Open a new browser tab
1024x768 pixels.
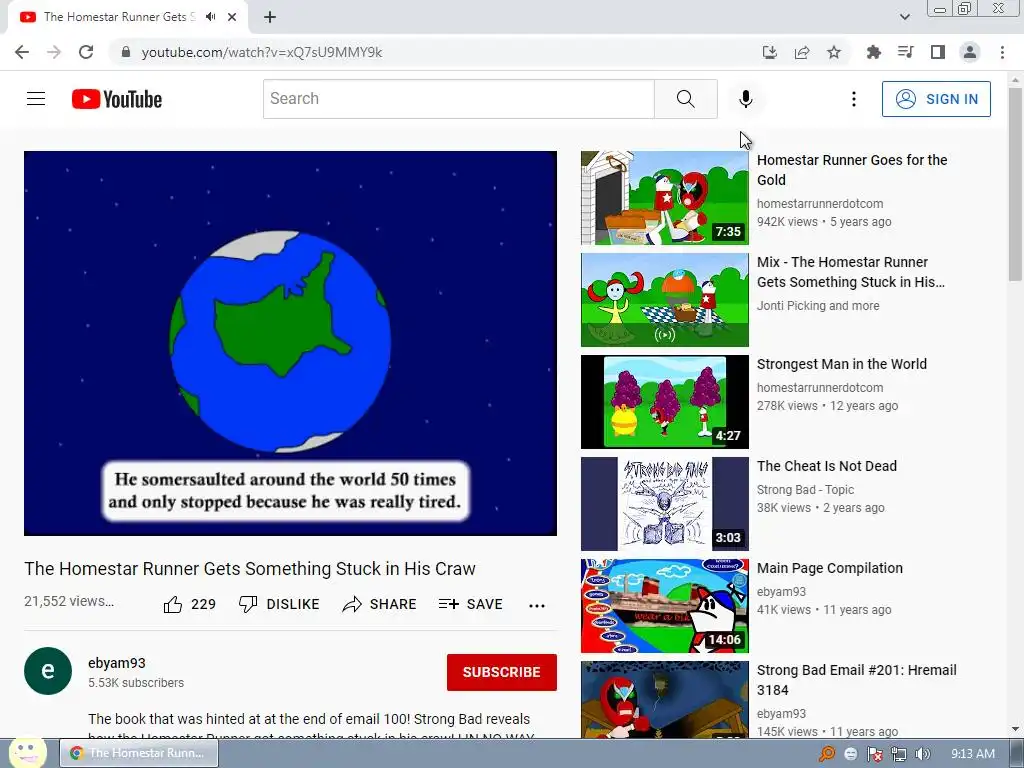pos(270,17)
